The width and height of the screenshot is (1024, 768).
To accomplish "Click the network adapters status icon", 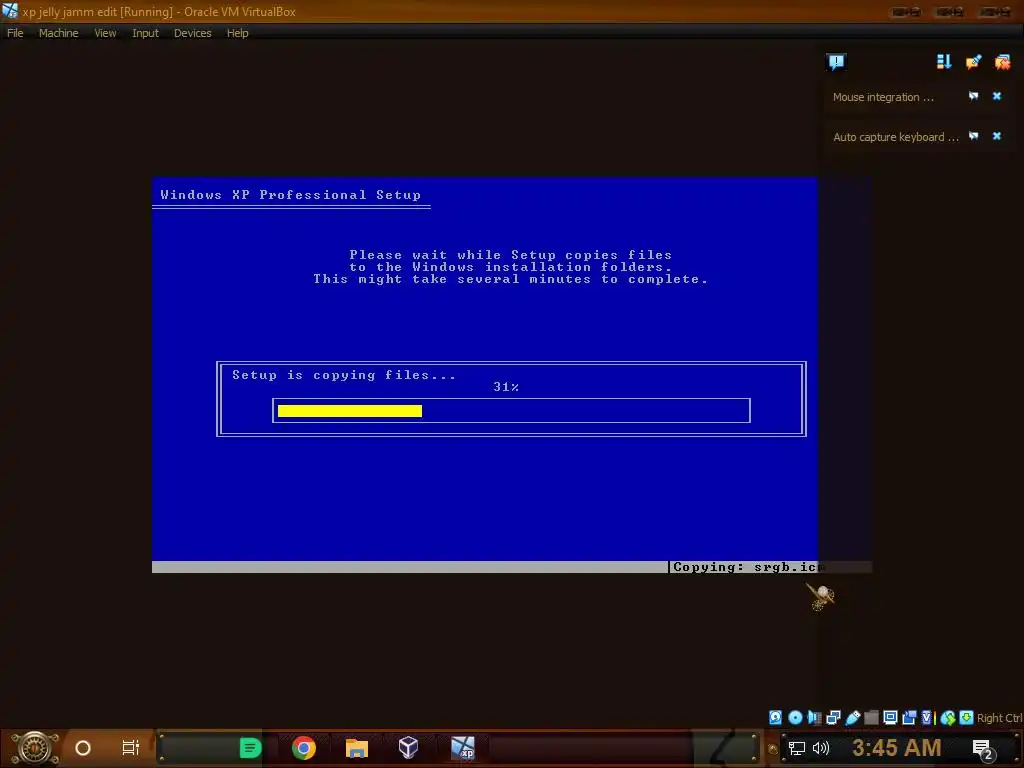I will coord(833,718).
